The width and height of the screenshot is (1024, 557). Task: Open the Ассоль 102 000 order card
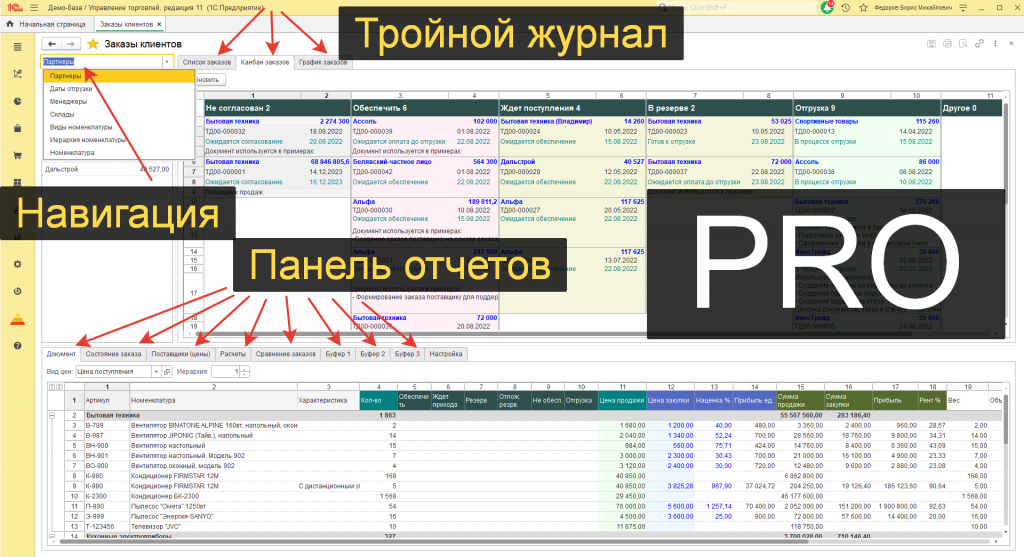(424, 136)
